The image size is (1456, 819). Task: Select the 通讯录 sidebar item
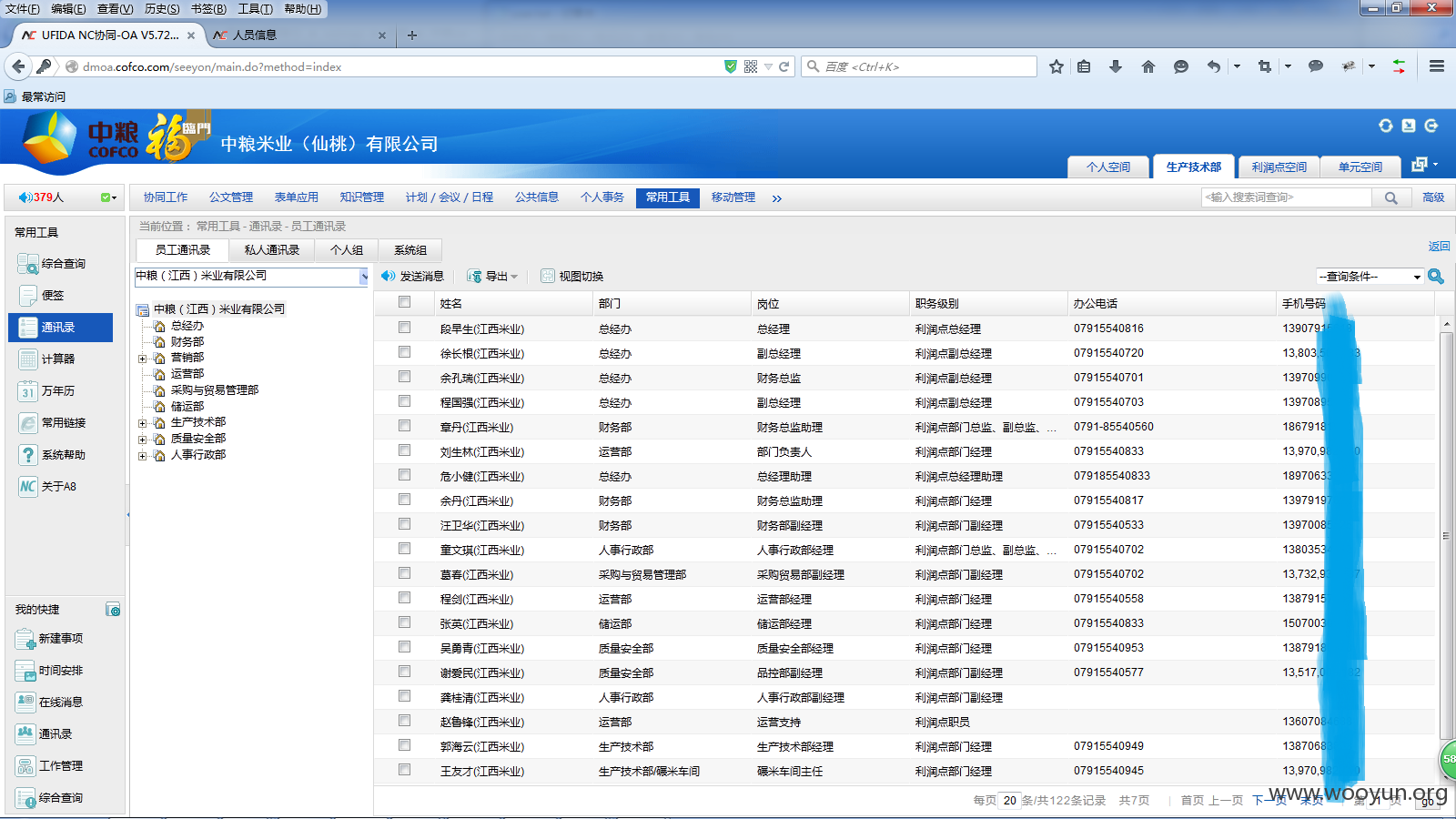pyautogui.click(x=61, y=328)
